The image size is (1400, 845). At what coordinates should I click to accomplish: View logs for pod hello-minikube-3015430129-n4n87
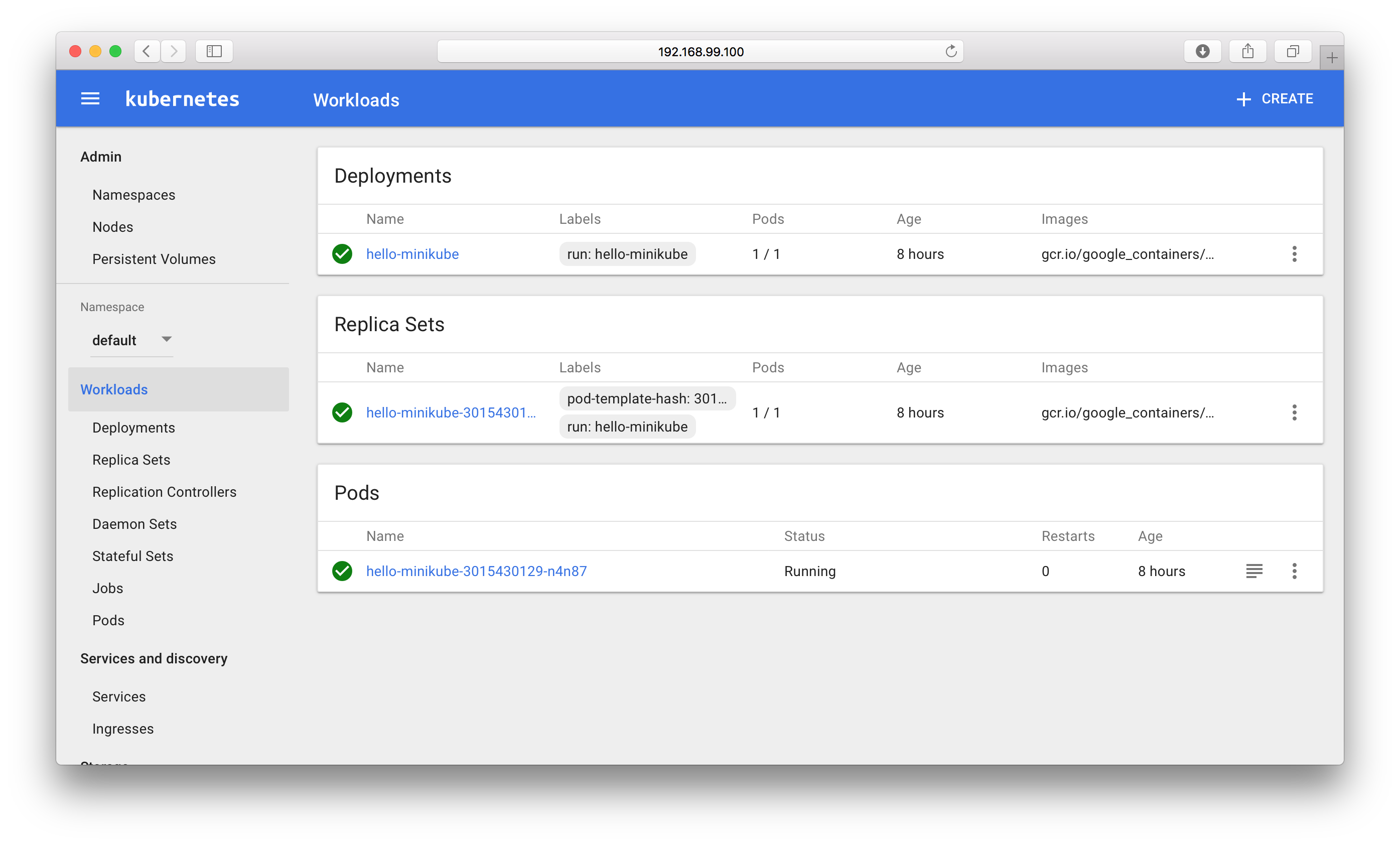click(1254, 571)
